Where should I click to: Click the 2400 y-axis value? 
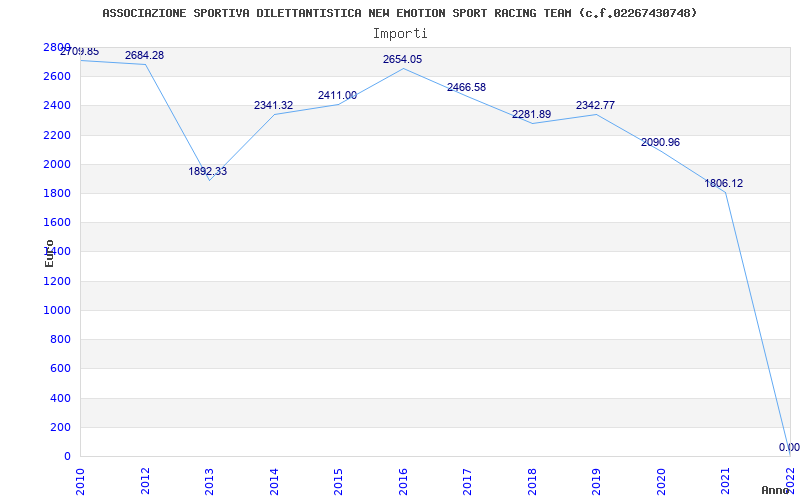pyautogui.click(x=57, y=106)
